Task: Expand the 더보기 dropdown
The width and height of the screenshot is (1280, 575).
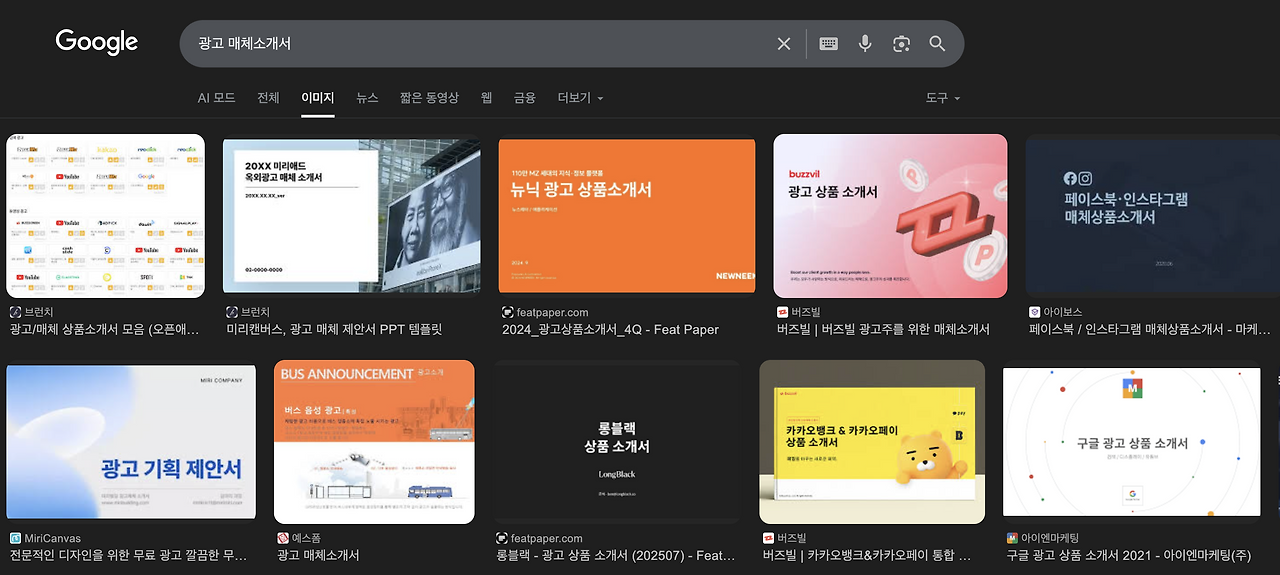Action: 580,98
